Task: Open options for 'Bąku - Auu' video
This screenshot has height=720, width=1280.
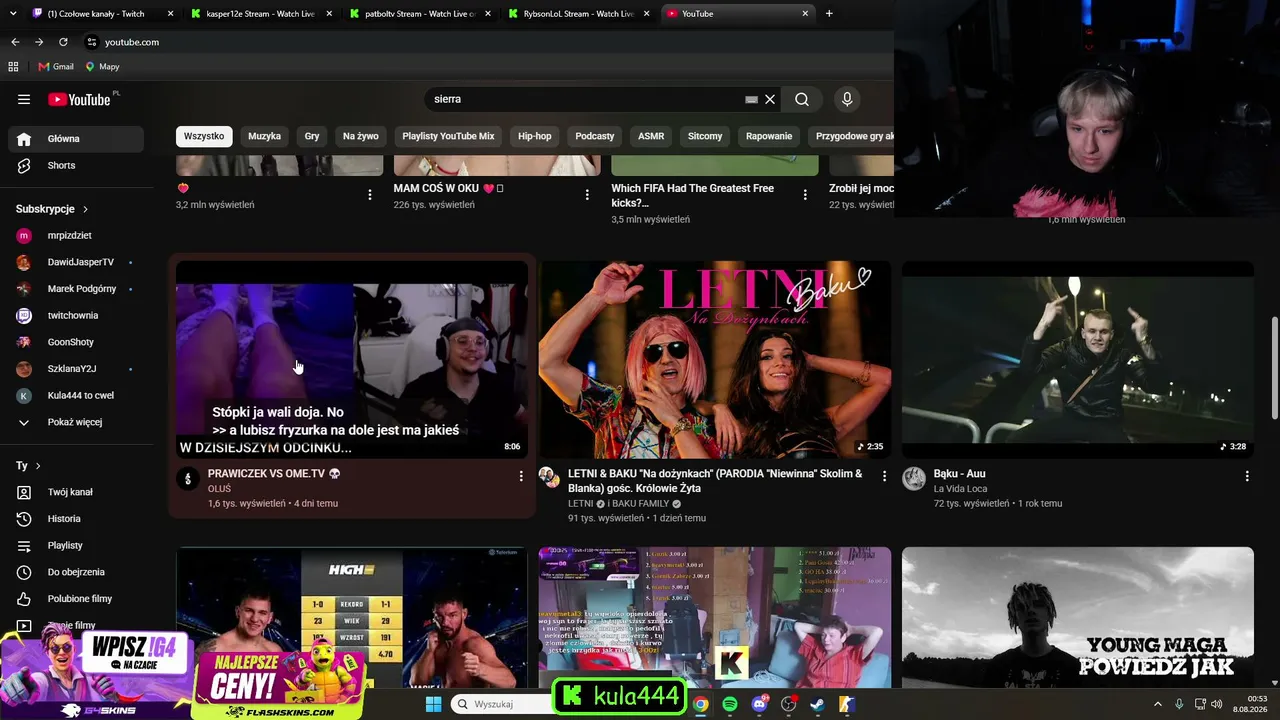Action: coord(1247,477)
